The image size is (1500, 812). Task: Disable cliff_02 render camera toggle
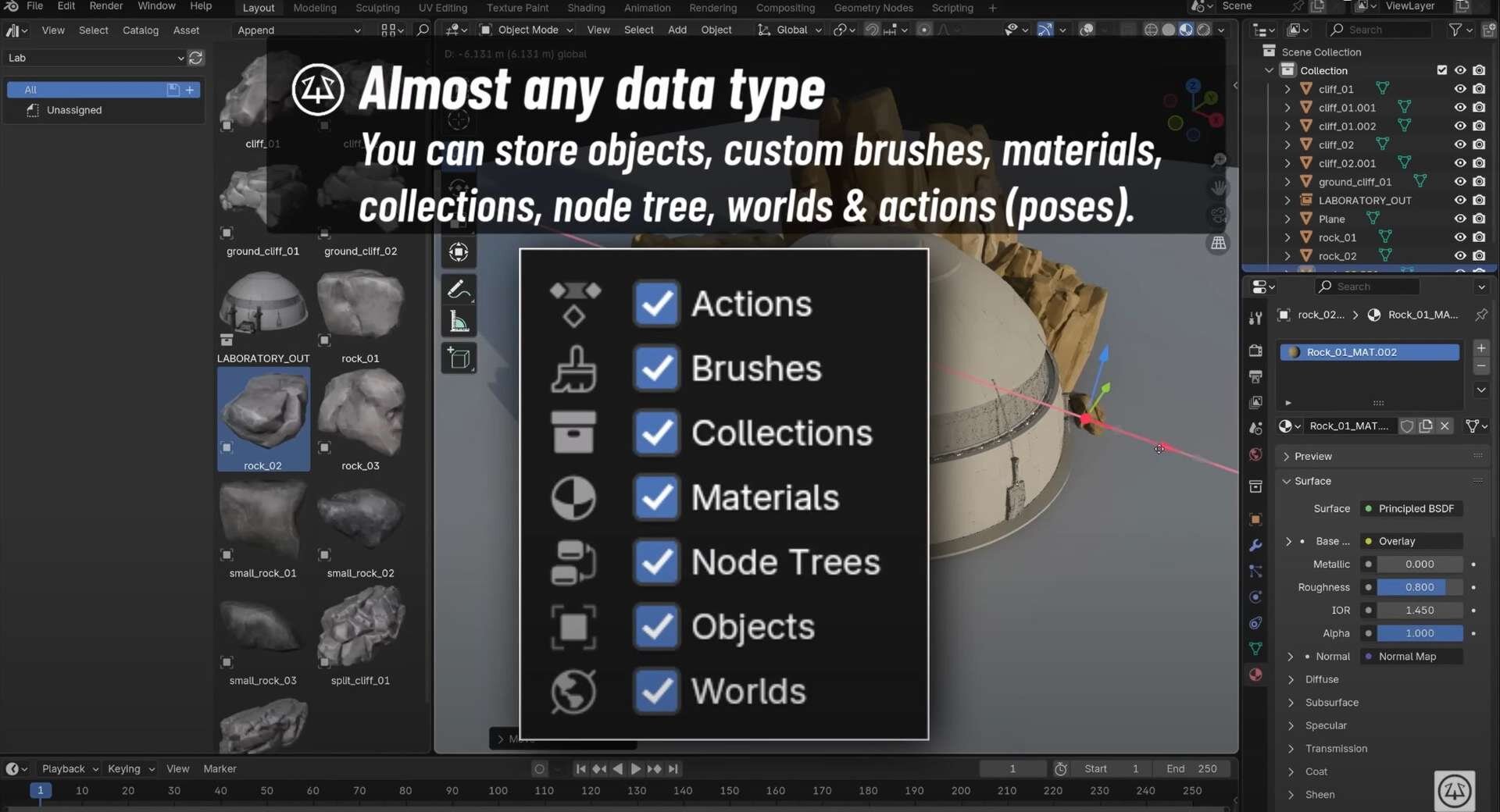coord(1479,144)
